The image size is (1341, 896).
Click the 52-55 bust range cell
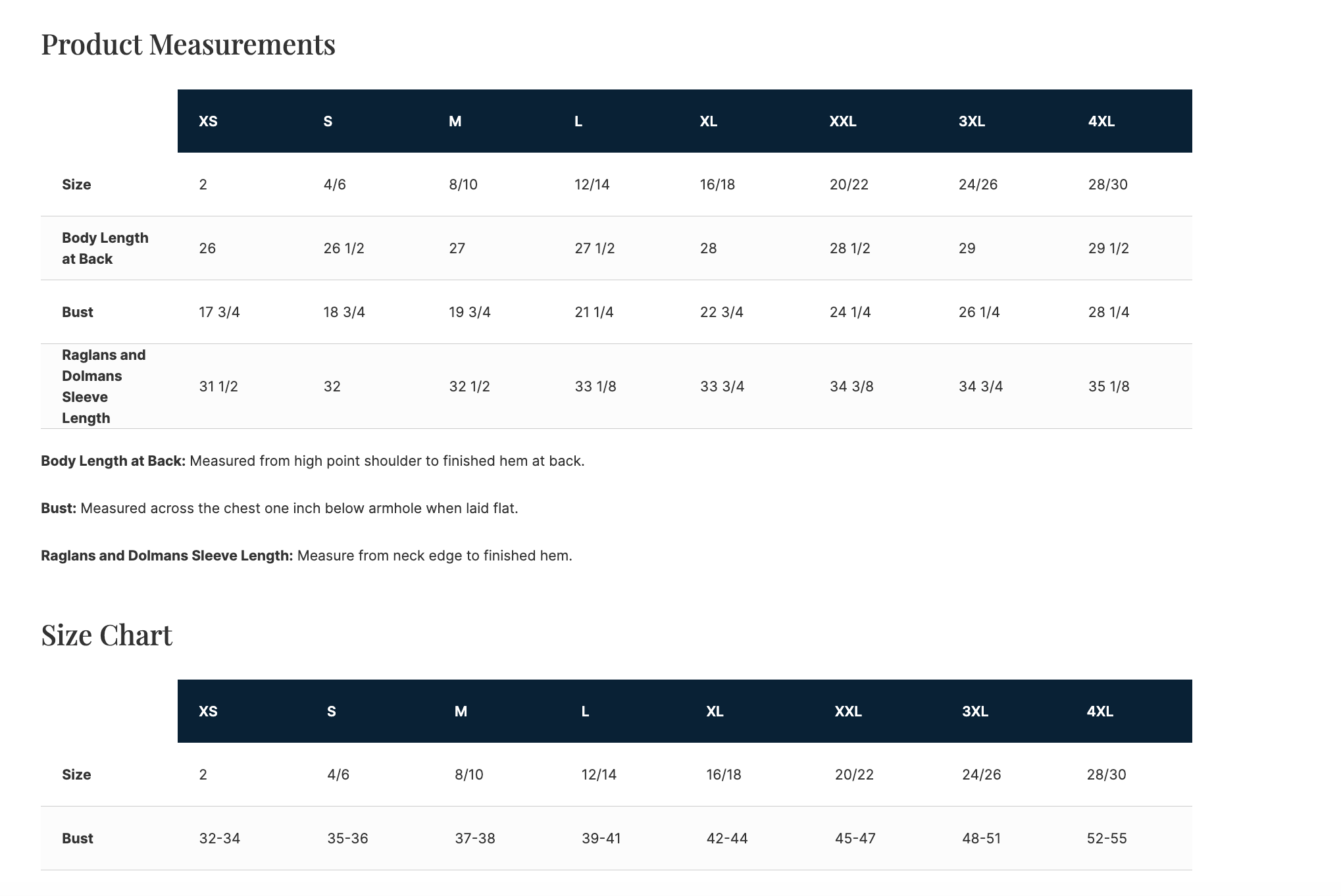point(1106,838)
